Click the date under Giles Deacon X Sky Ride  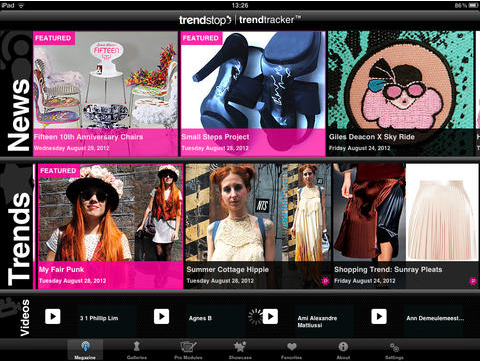point(359,148)
